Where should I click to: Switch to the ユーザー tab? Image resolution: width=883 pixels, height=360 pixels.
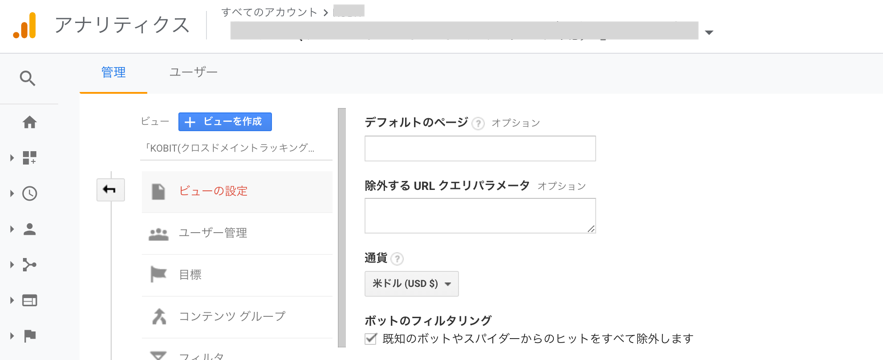tap(193, 72)
